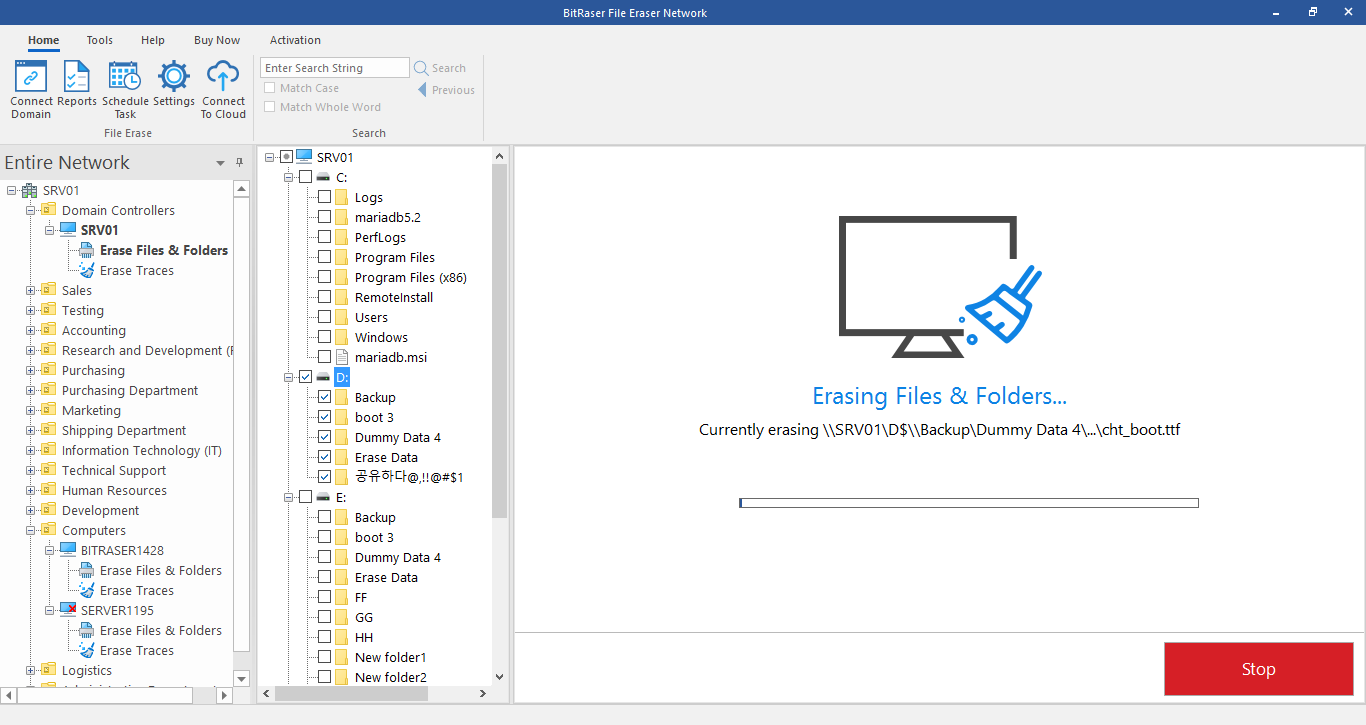Open the Buy Now tab
Viewport: 1366px width, 725px height.
[x=217, y=40]
